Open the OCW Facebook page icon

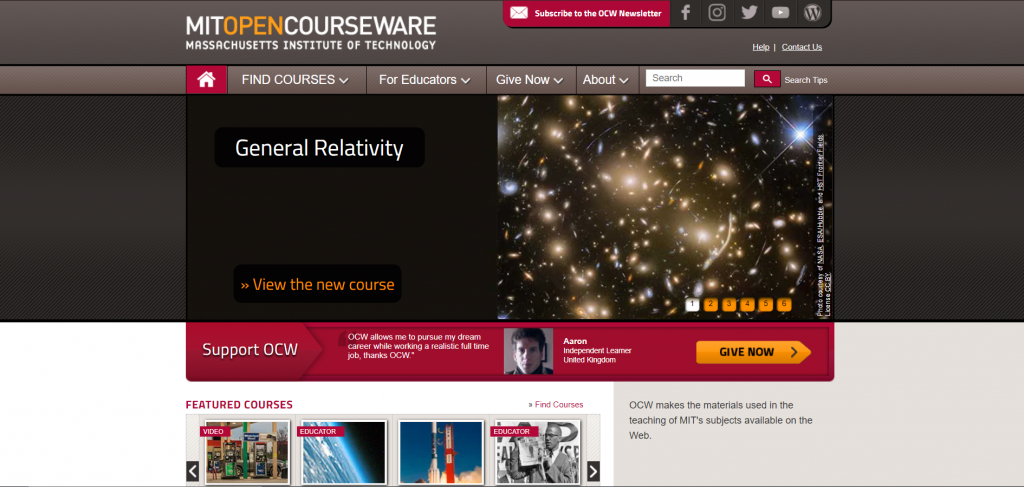point(686,12)
